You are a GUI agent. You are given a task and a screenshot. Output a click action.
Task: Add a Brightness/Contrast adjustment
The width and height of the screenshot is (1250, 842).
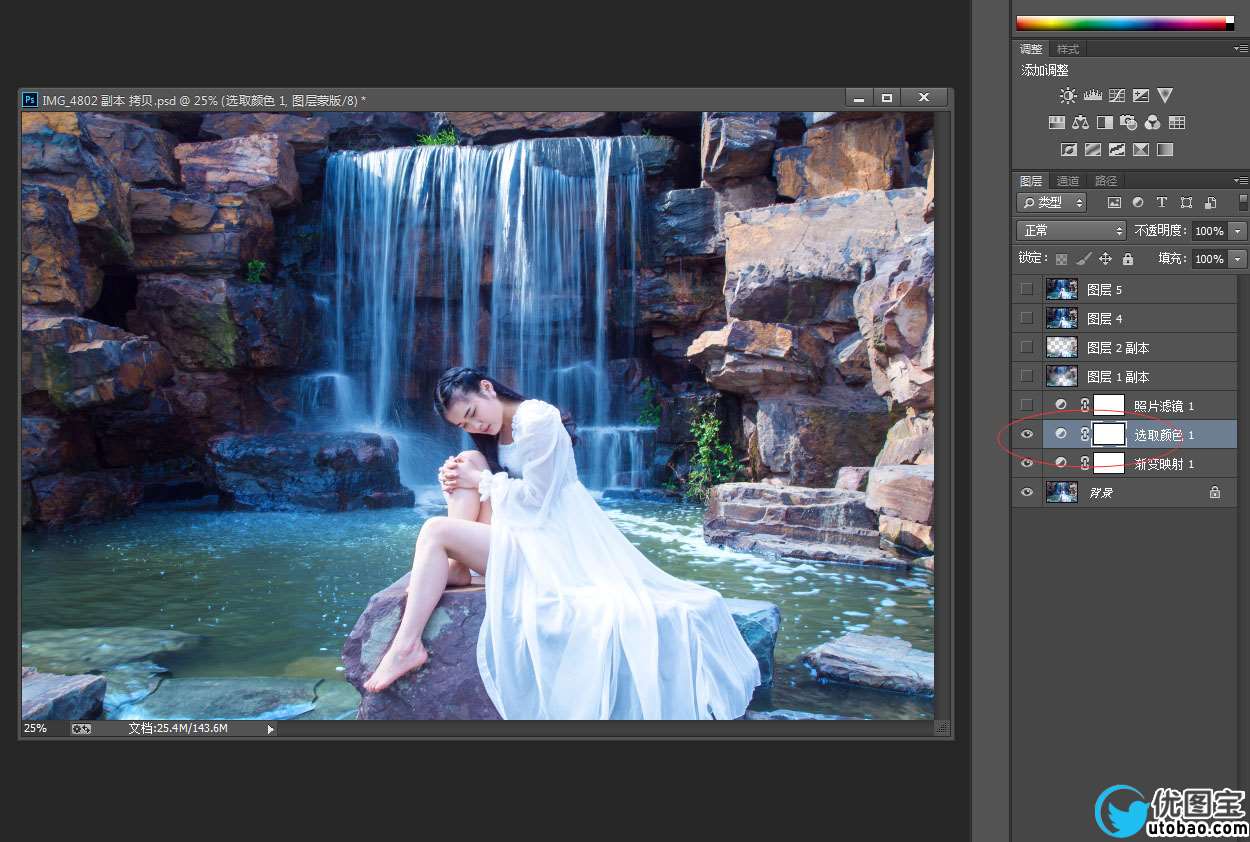click(1068, 96)
